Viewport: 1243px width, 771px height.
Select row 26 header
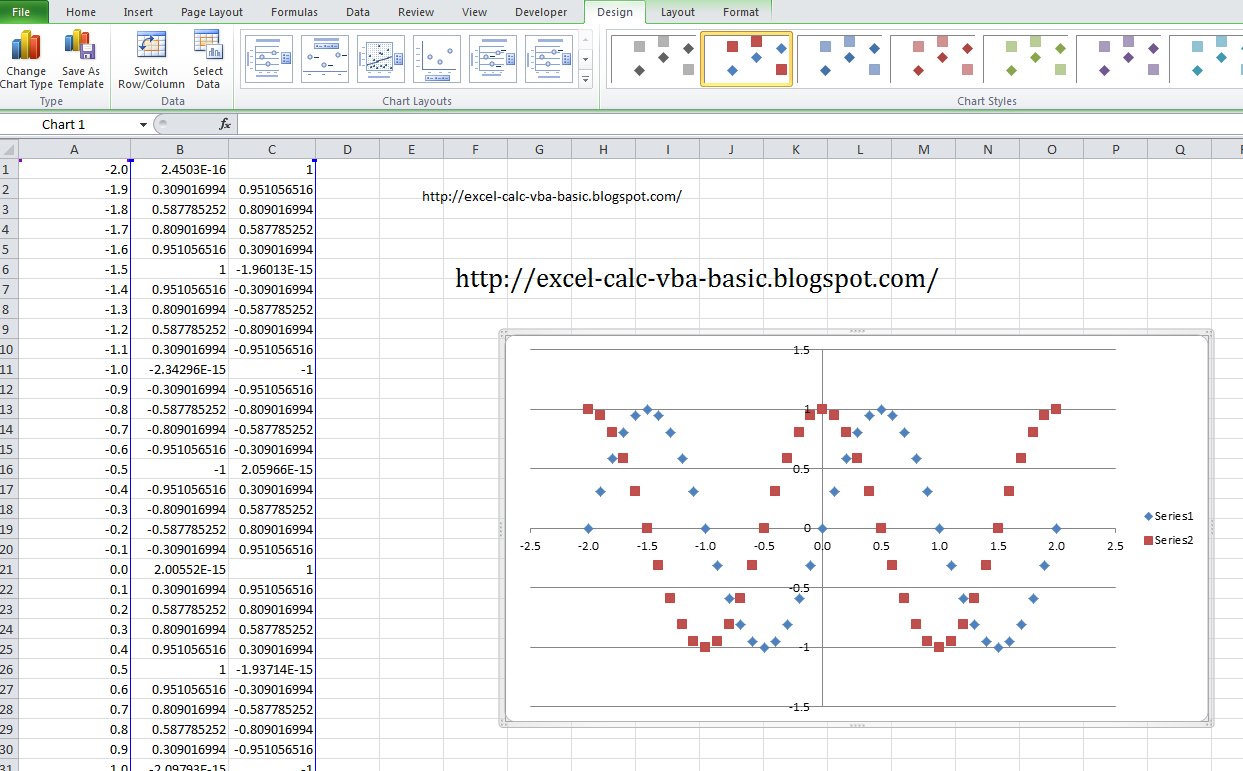coord(9,670)
